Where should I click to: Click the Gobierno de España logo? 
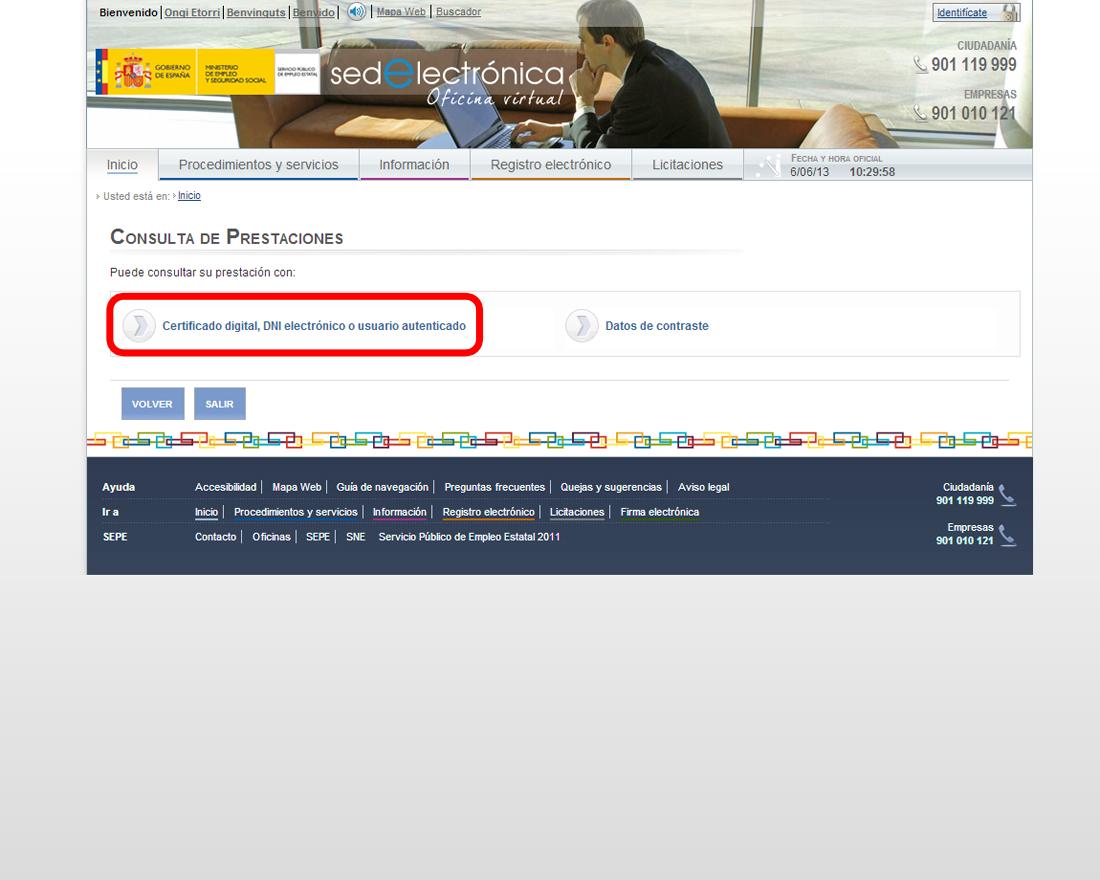(x=144, y=73)
